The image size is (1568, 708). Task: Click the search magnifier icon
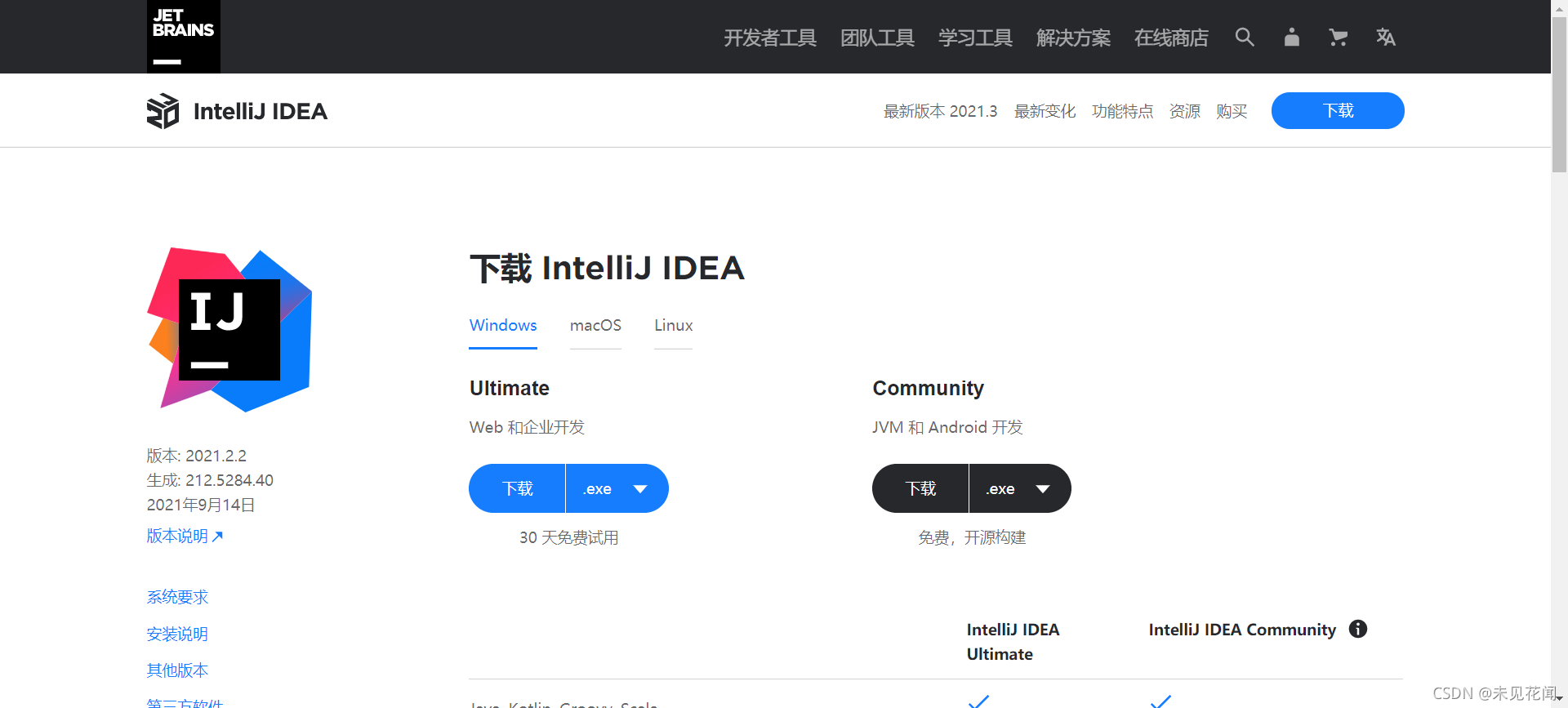(1245, 37)
